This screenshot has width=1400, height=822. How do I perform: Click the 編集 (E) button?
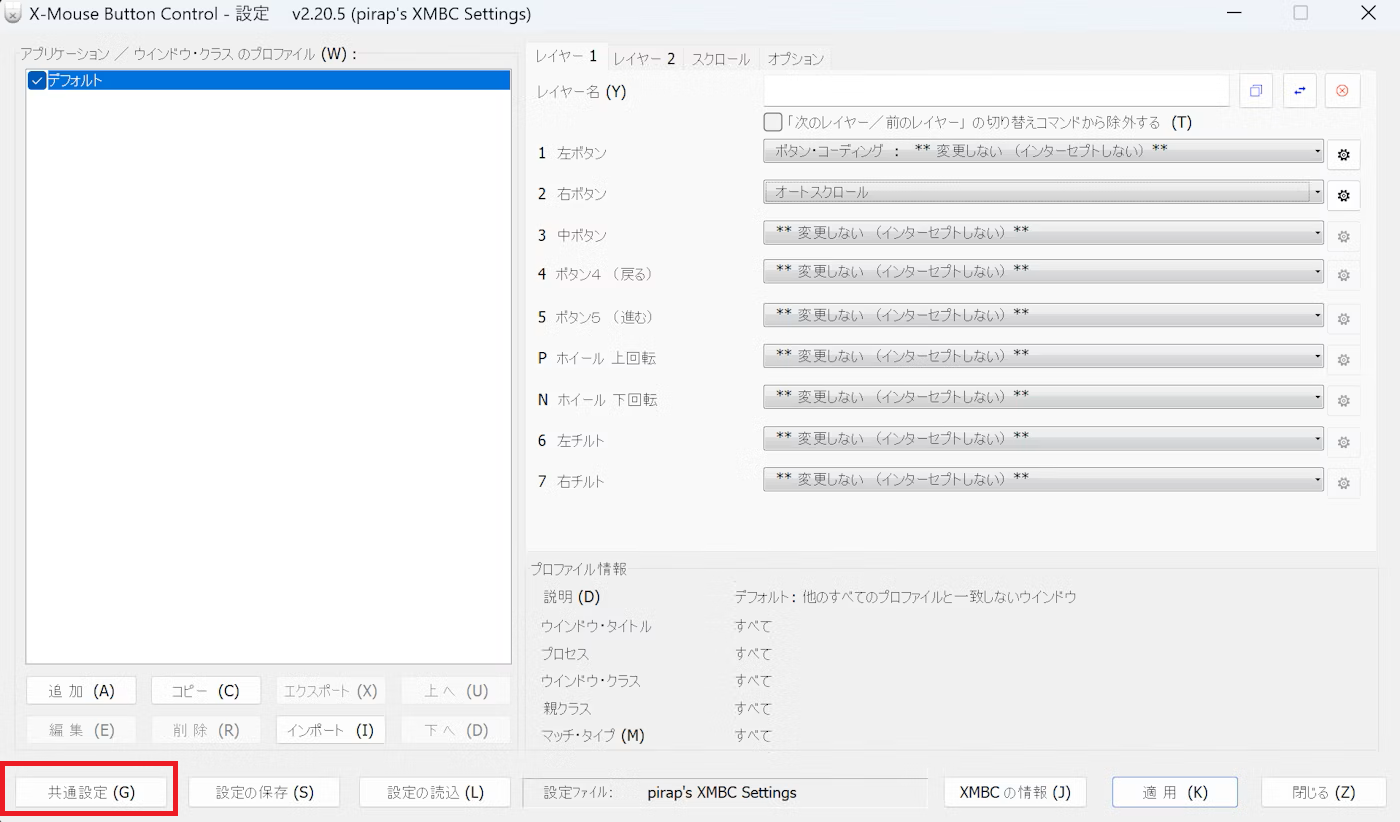82,730
